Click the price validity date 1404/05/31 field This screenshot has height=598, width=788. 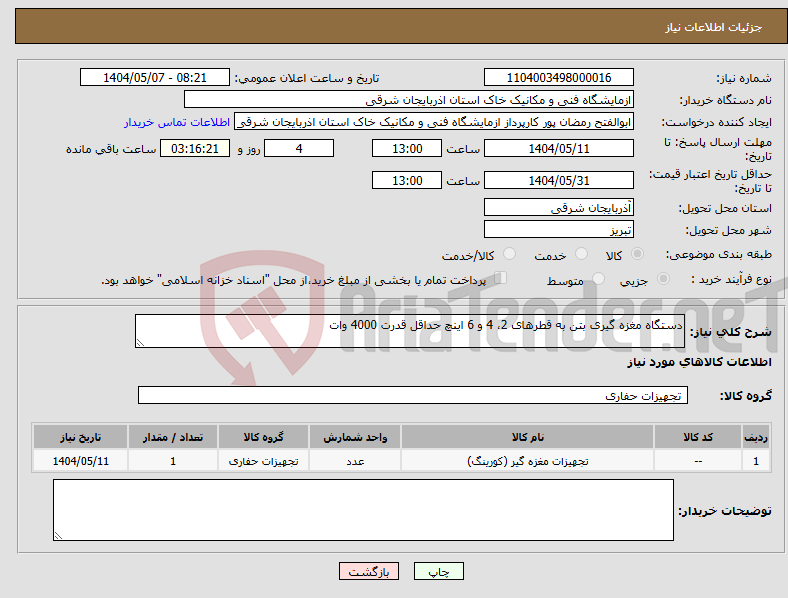coord(559,180)
